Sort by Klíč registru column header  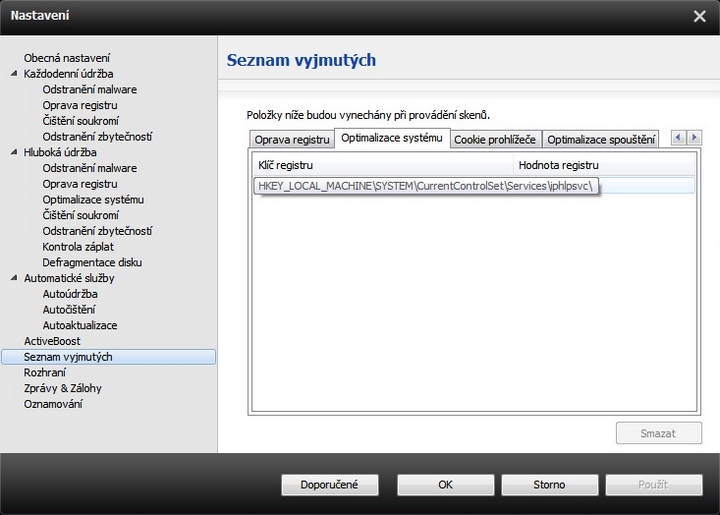383,164
